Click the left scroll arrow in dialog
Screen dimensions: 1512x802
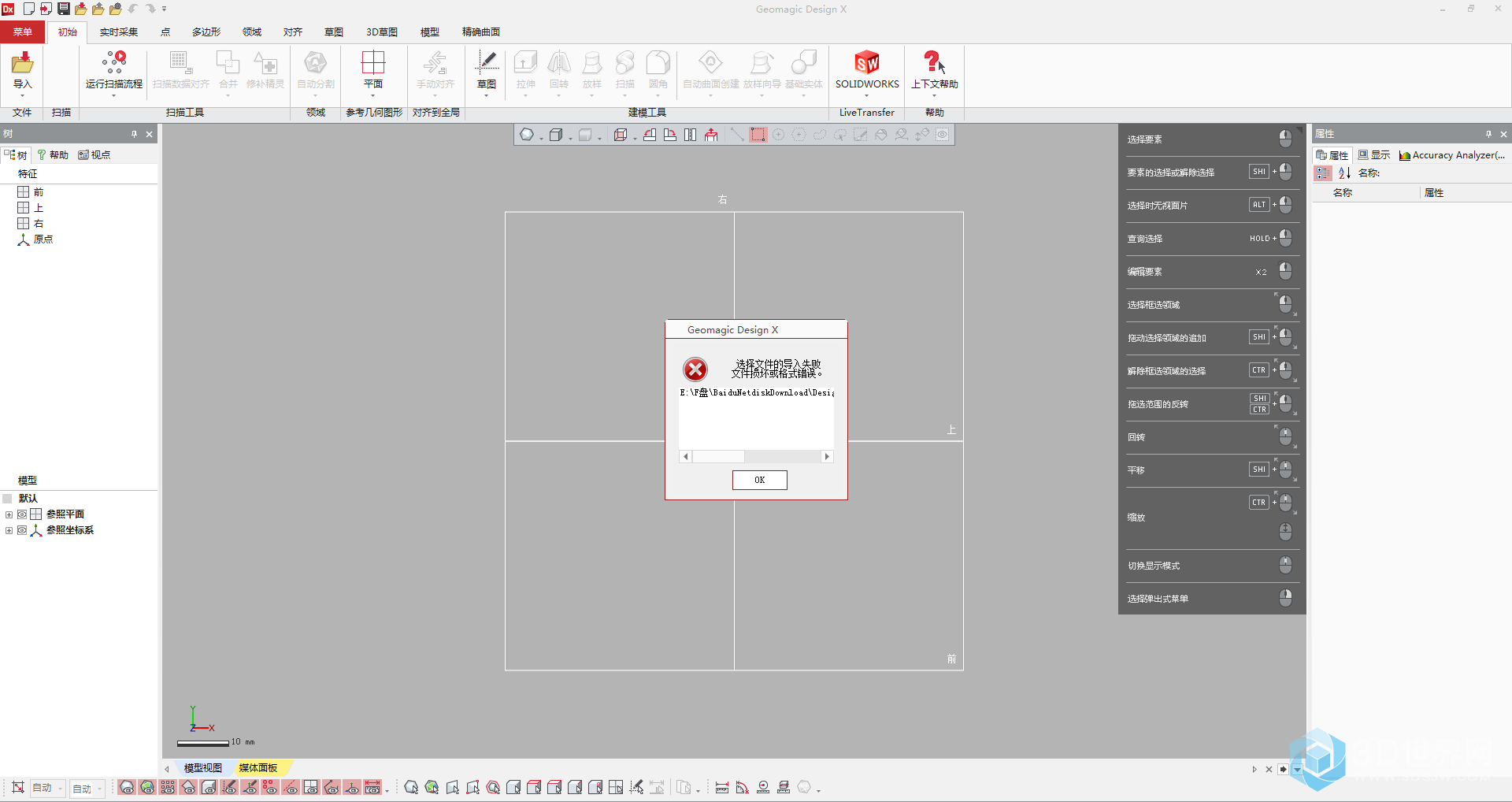pyautogui.click(x=686, y=456)
